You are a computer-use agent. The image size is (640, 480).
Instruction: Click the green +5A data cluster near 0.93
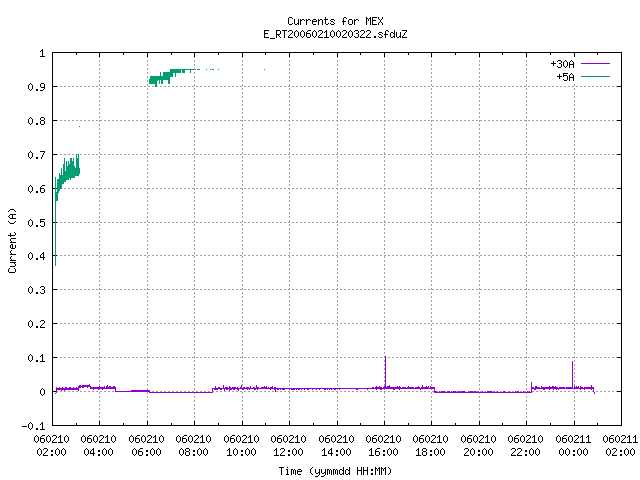click(x=171, y=76)
